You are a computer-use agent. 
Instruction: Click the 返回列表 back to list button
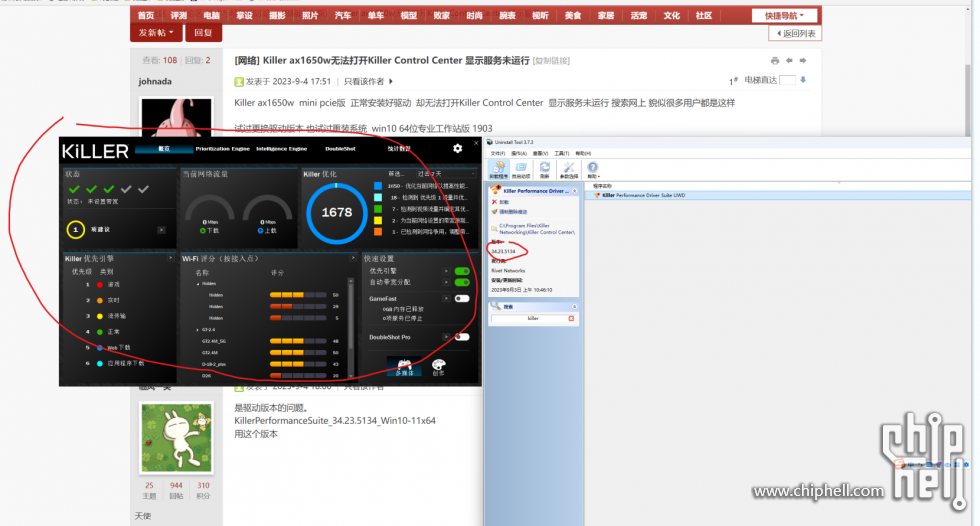[x=795, y=34]
